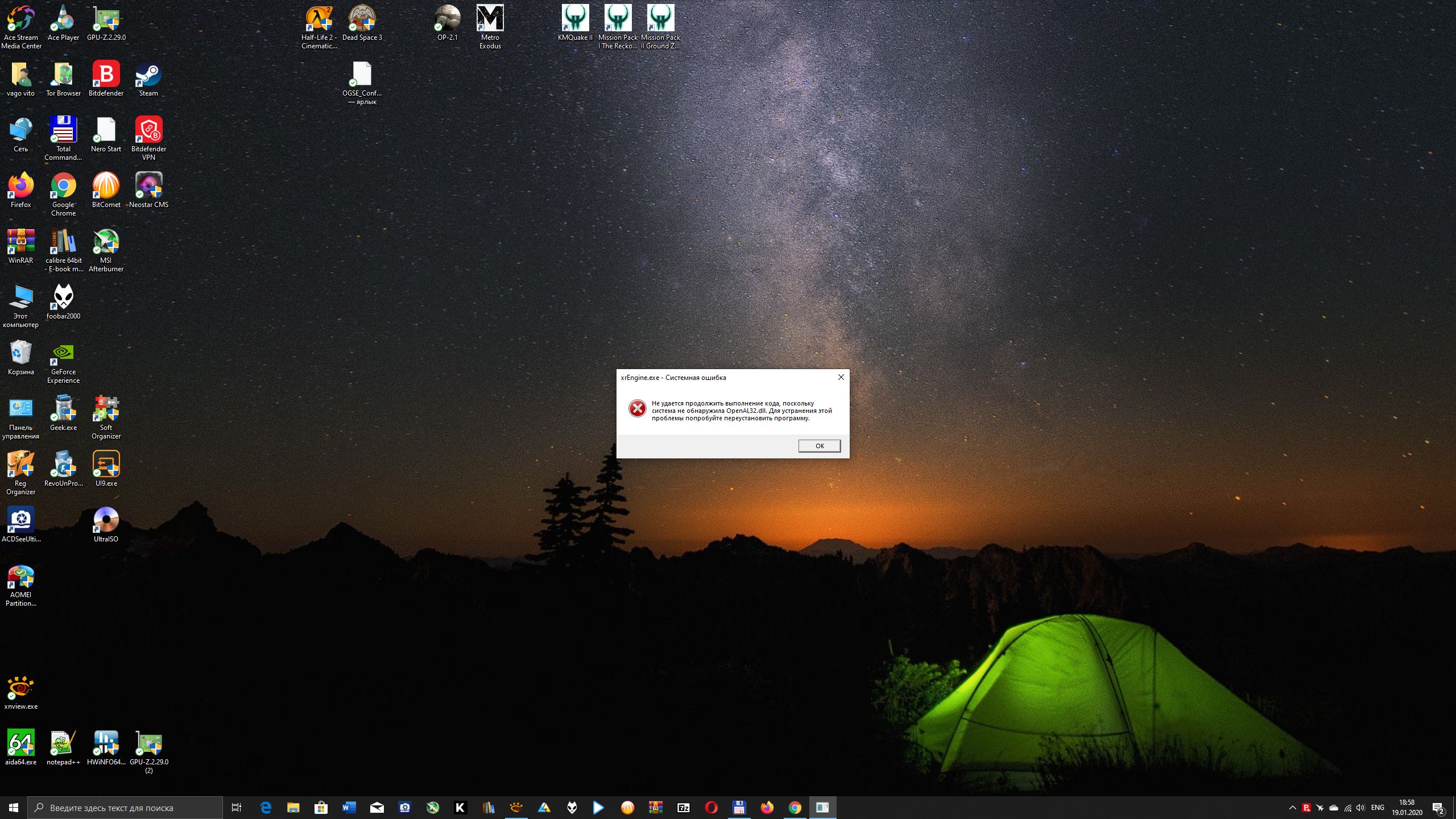The width and height of the screenshot is (1456, 819).
Task: Click OK in the xrEngine.exe error dialog
Action: (x=819, y=446)
